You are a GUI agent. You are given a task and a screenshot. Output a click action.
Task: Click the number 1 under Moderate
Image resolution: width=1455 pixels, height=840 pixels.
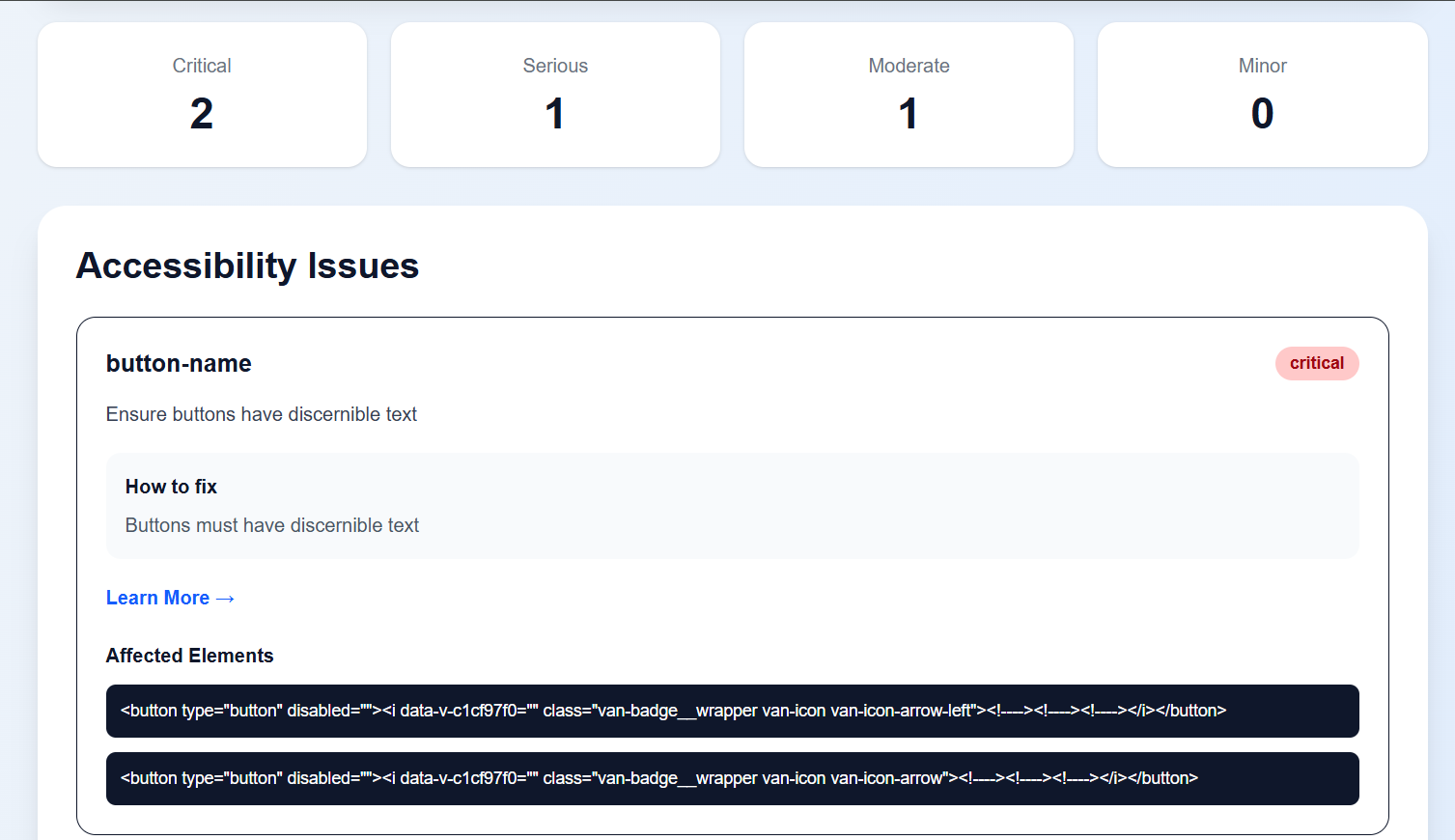point(909,114)
